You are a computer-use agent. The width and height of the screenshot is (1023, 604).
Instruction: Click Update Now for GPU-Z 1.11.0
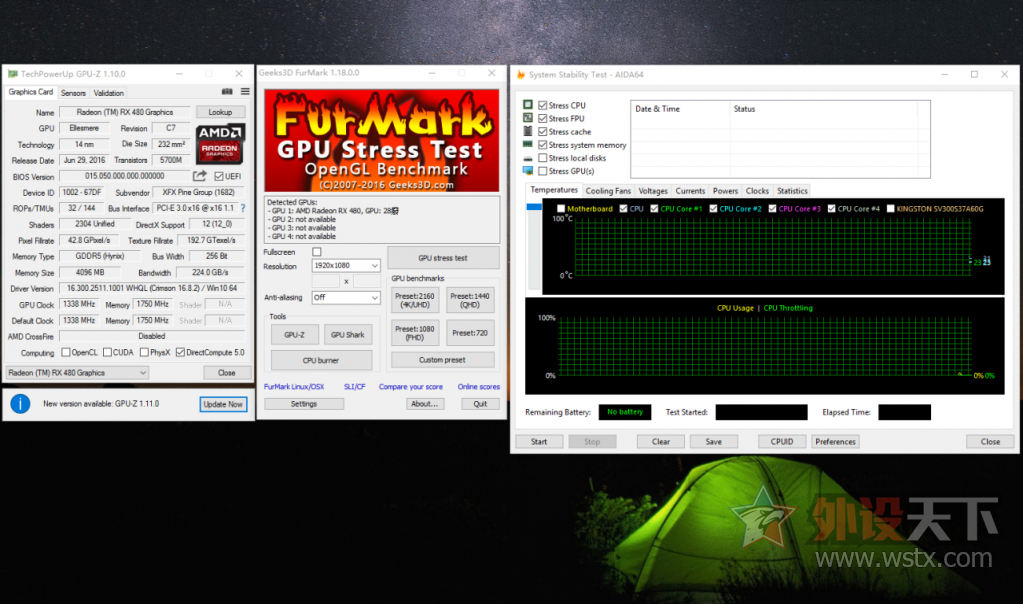223,404
